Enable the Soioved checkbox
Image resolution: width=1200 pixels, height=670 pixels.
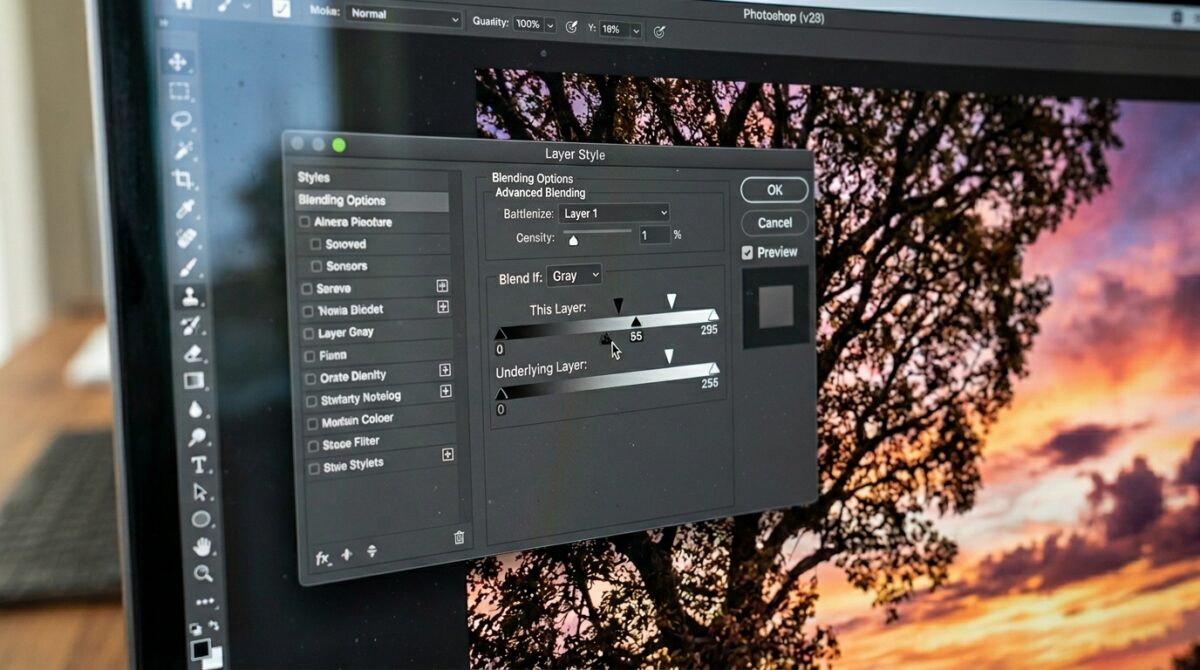(x=316, y=244)
